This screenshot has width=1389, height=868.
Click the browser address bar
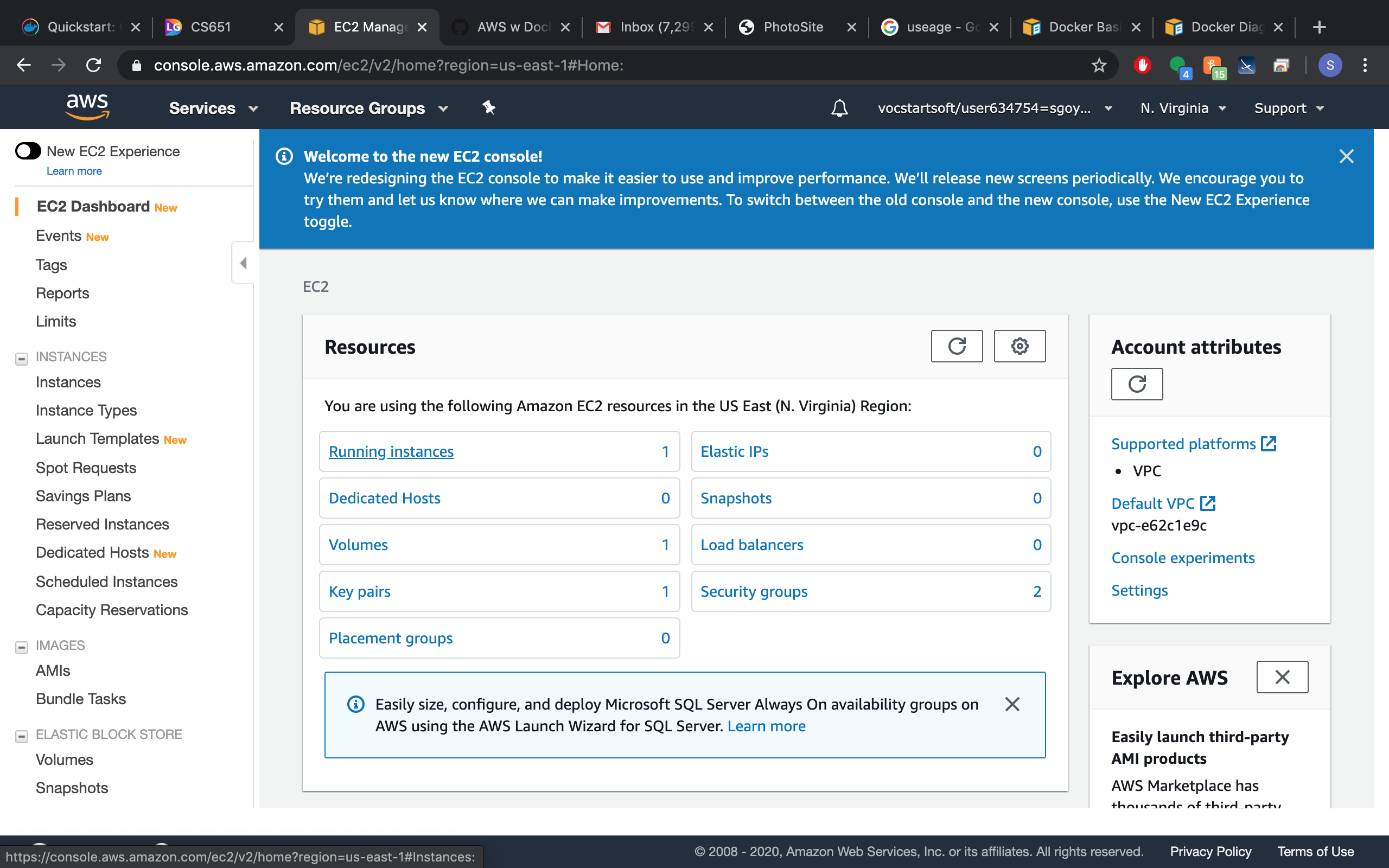coord(614,65)
